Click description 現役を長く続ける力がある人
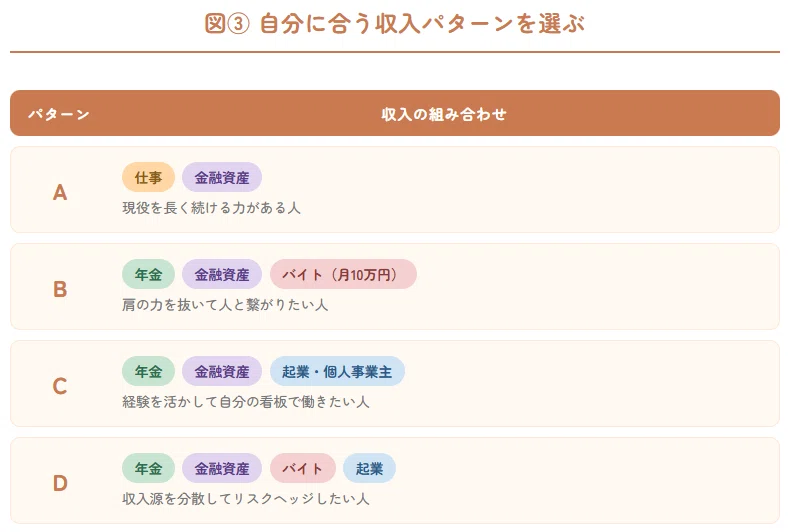Viewport: 788px width, 532px height. [x=211, y=208]
